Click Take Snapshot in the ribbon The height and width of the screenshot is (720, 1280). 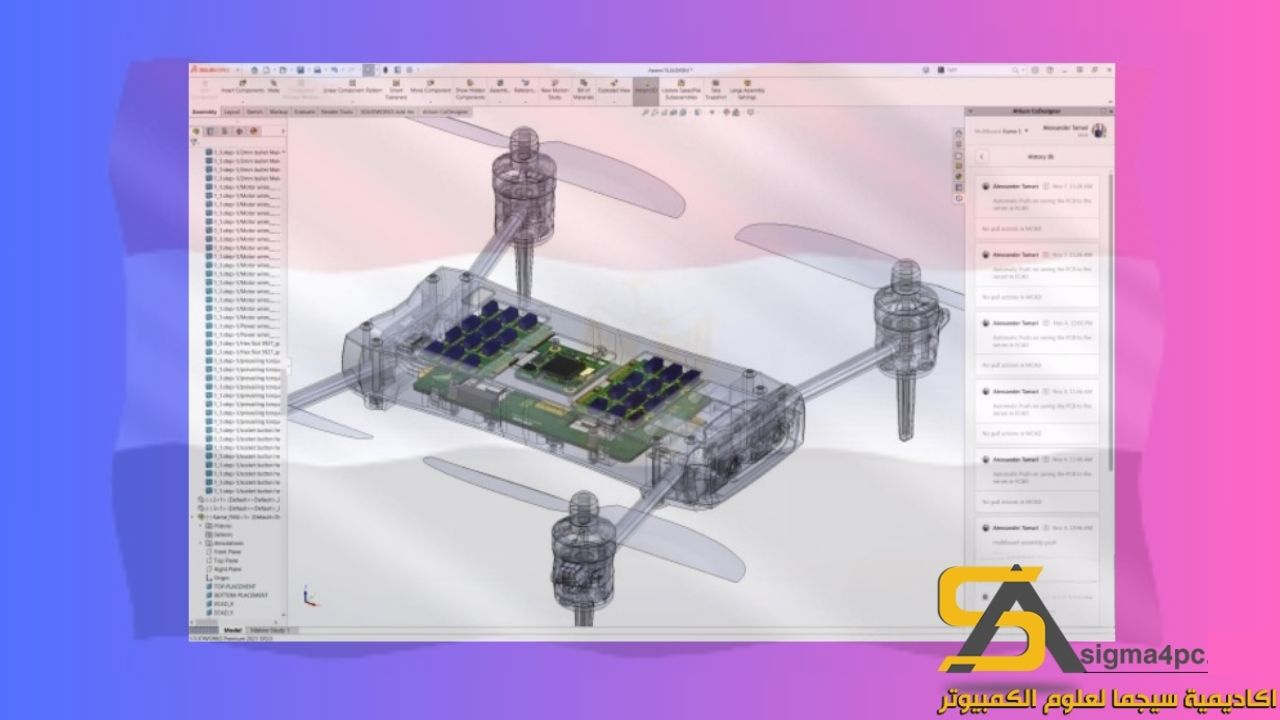[x=716, y=88]
